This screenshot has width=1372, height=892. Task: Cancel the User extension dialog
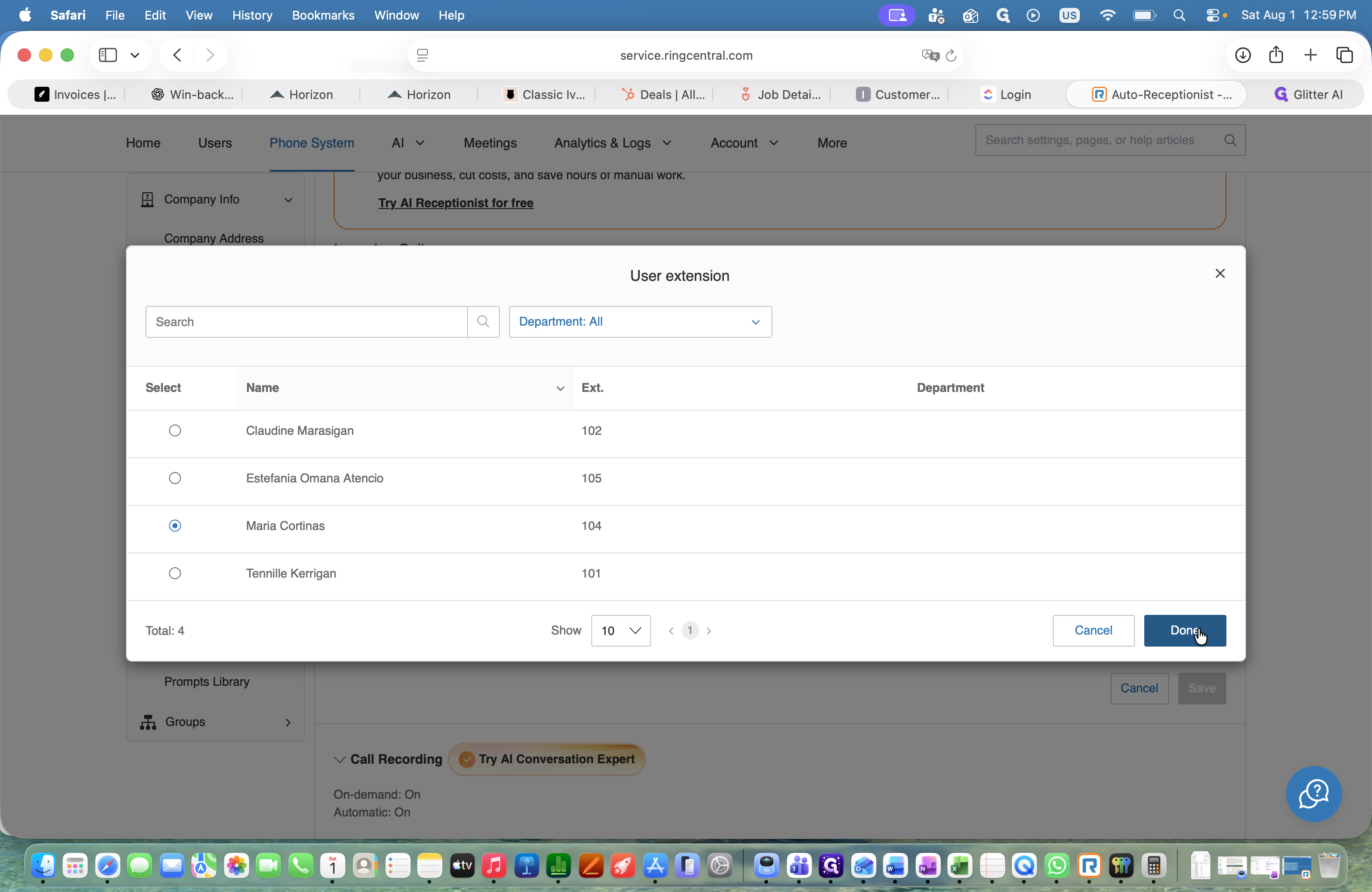click(x=1093, y=630)
